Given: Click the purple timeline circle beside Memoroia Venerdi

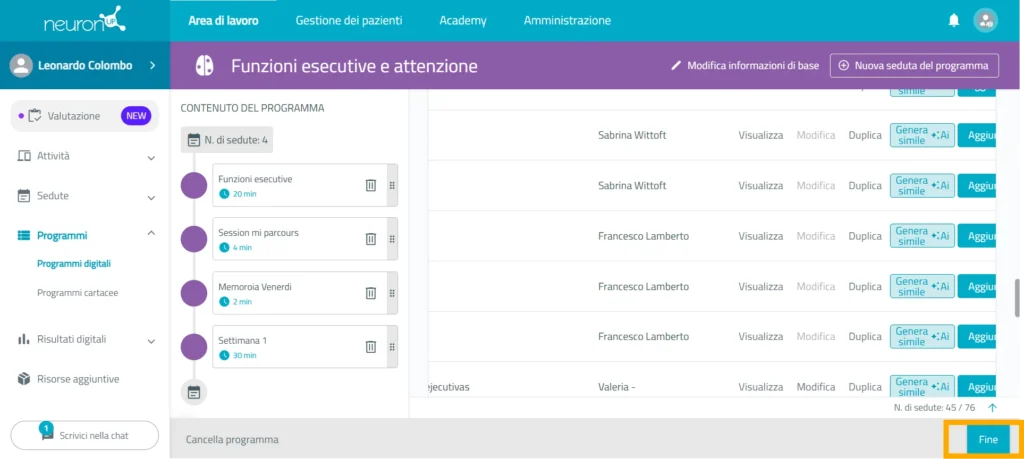Looking at the screenshot, I should click(x=194, y=293).
